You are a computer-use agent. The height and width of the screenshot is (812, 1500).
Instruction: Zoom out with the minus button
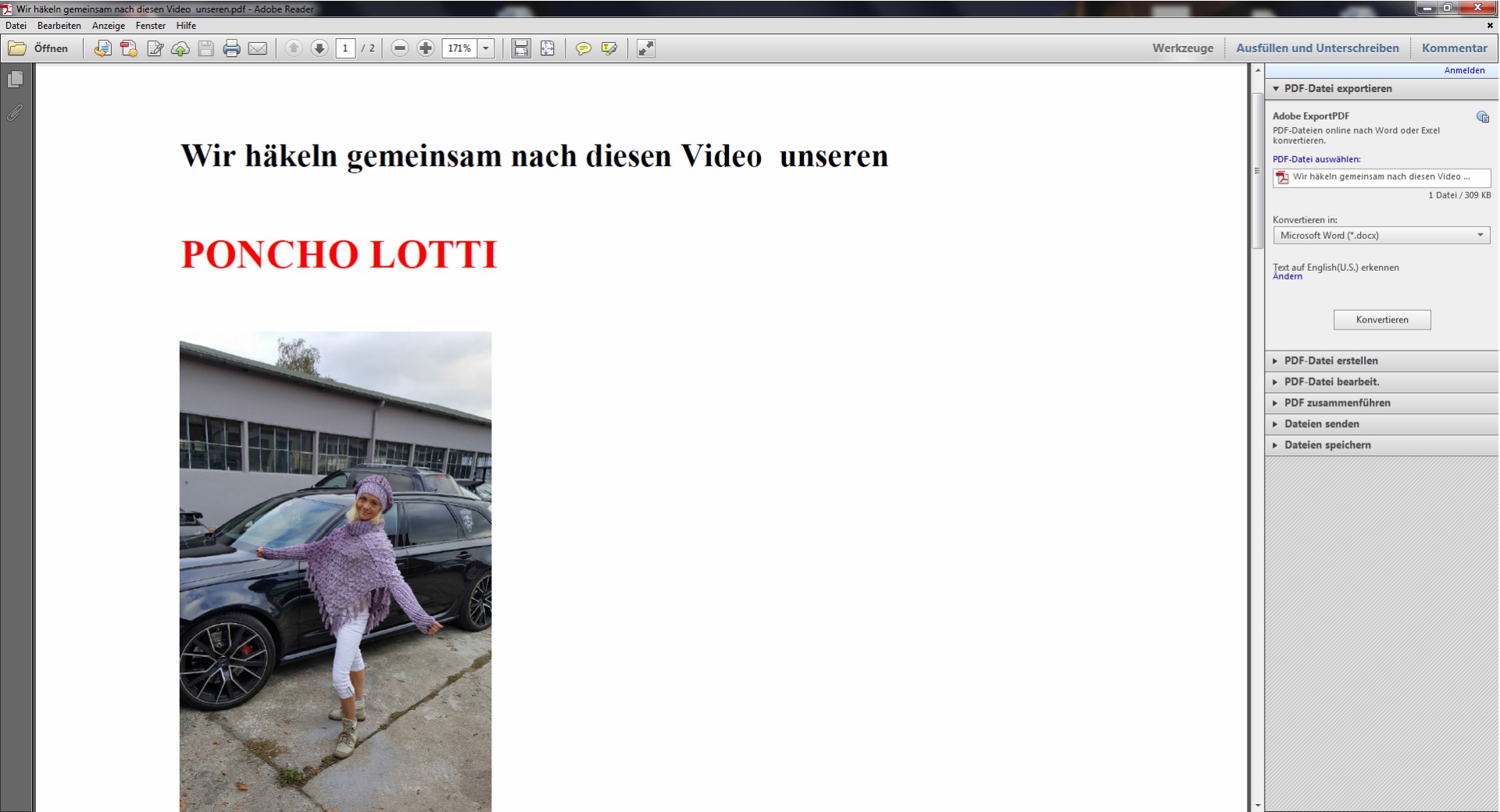coord(399,48)
